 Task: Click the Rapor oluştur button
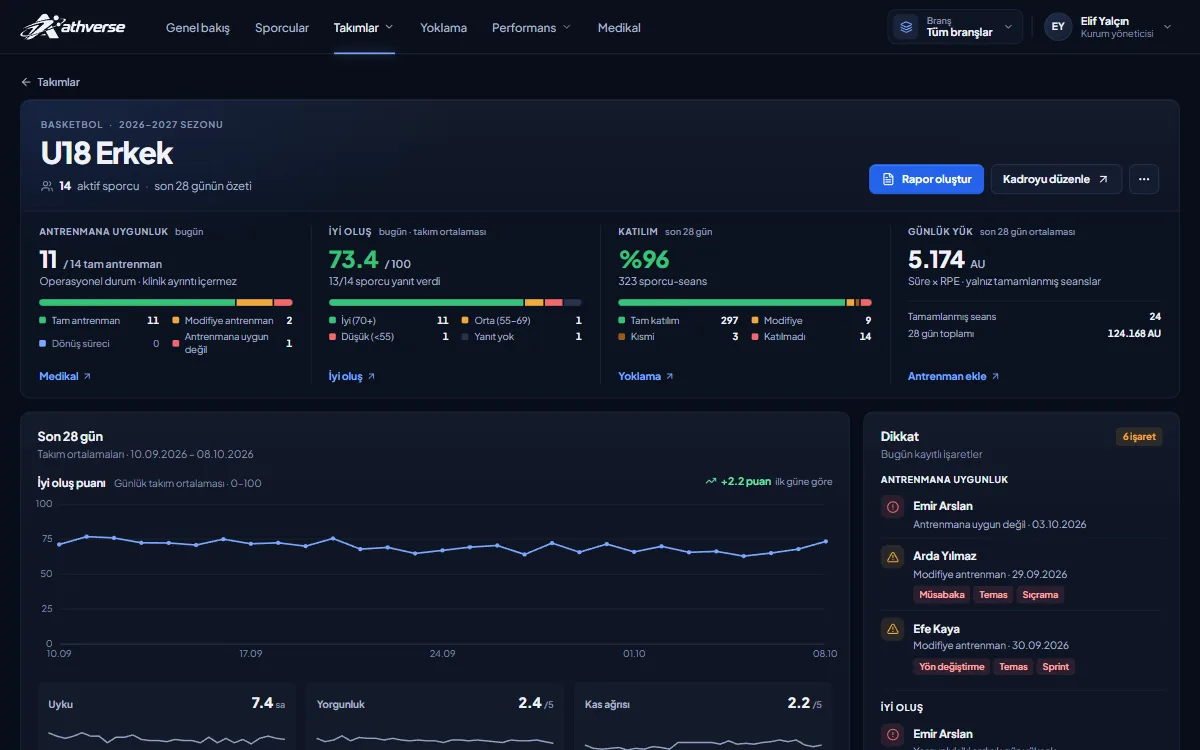click(x=926, y=179)
